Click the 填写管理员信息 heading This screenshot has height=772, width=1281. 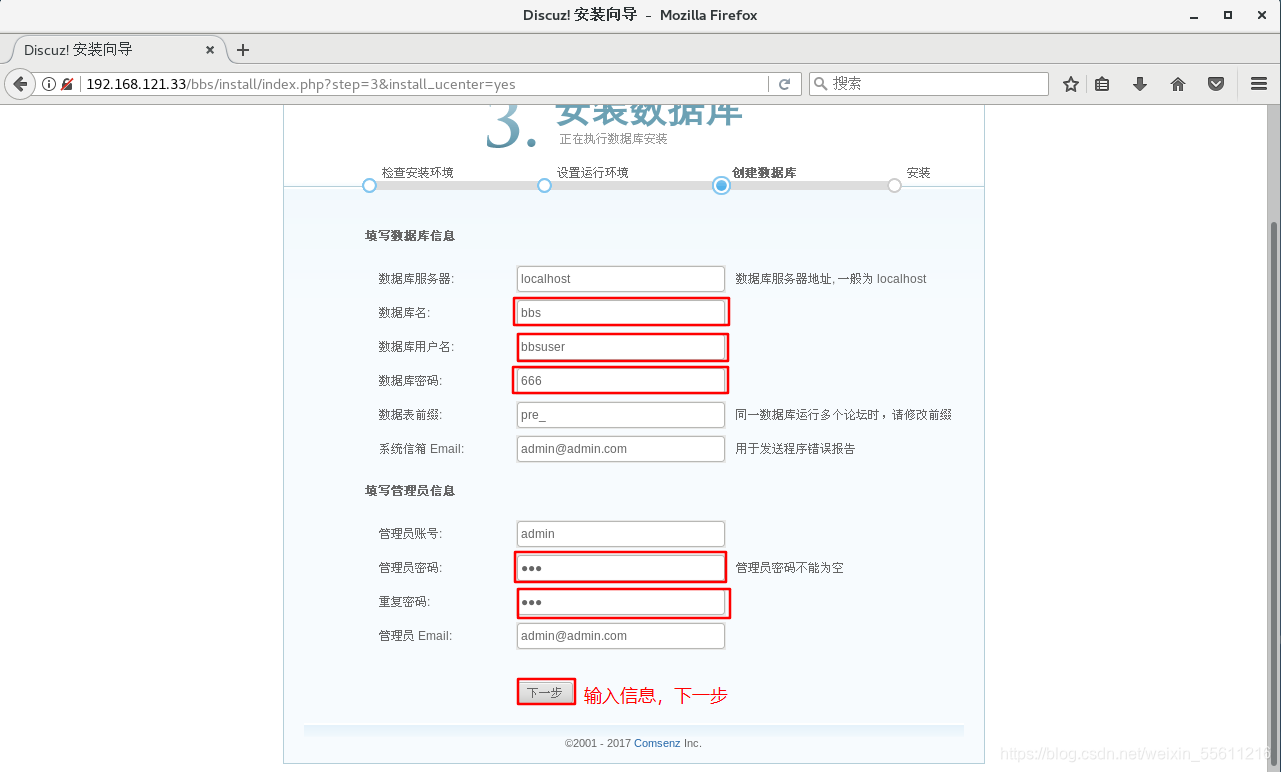click(x=410, y=491)
